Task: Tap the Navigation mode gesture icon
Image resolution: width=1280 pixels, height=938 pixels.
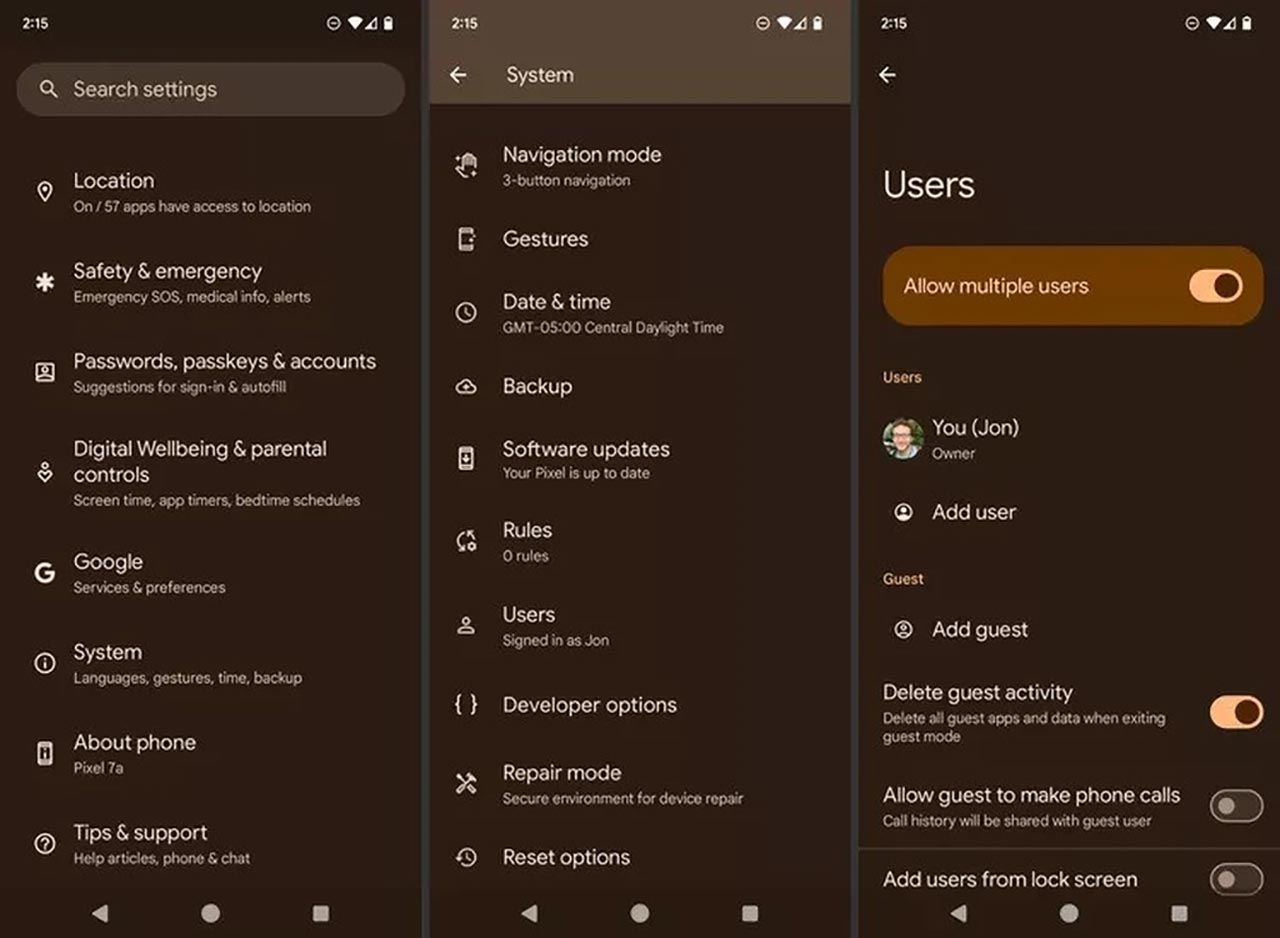Action: pos(466,165)
